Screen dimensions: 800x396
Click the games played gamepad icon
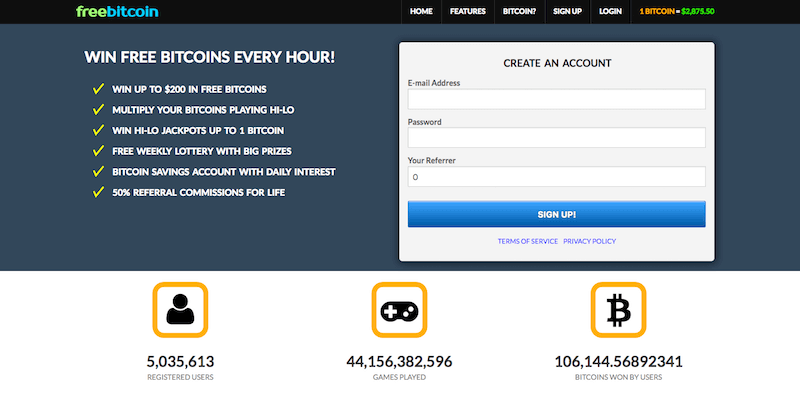click(x=399, y=310)
